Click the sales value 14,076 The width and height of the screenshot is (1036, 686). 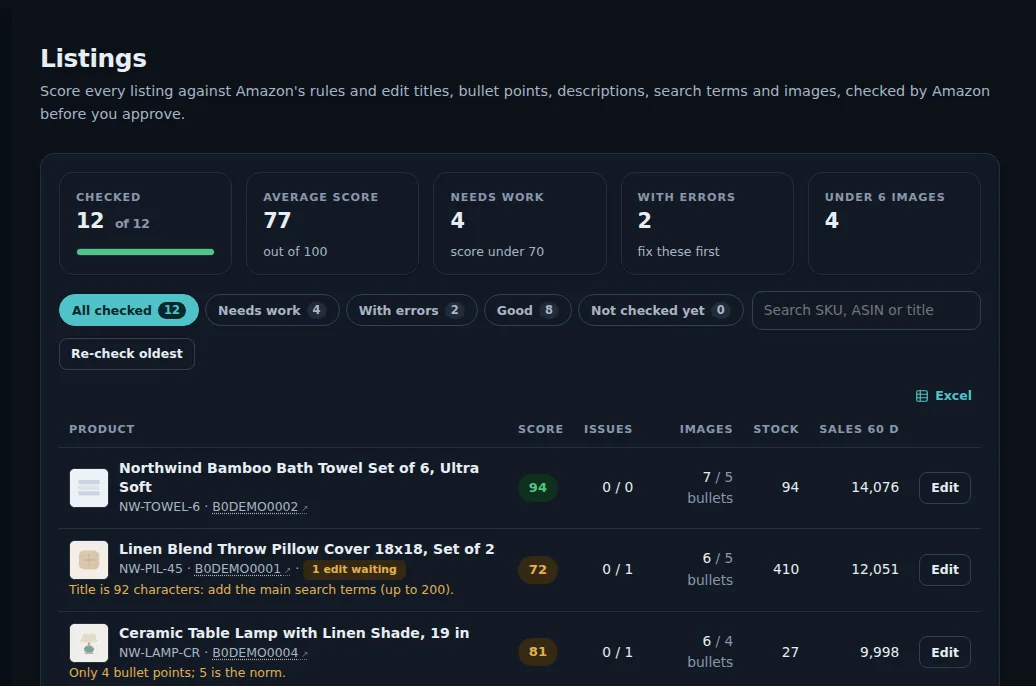click(875, 488)
